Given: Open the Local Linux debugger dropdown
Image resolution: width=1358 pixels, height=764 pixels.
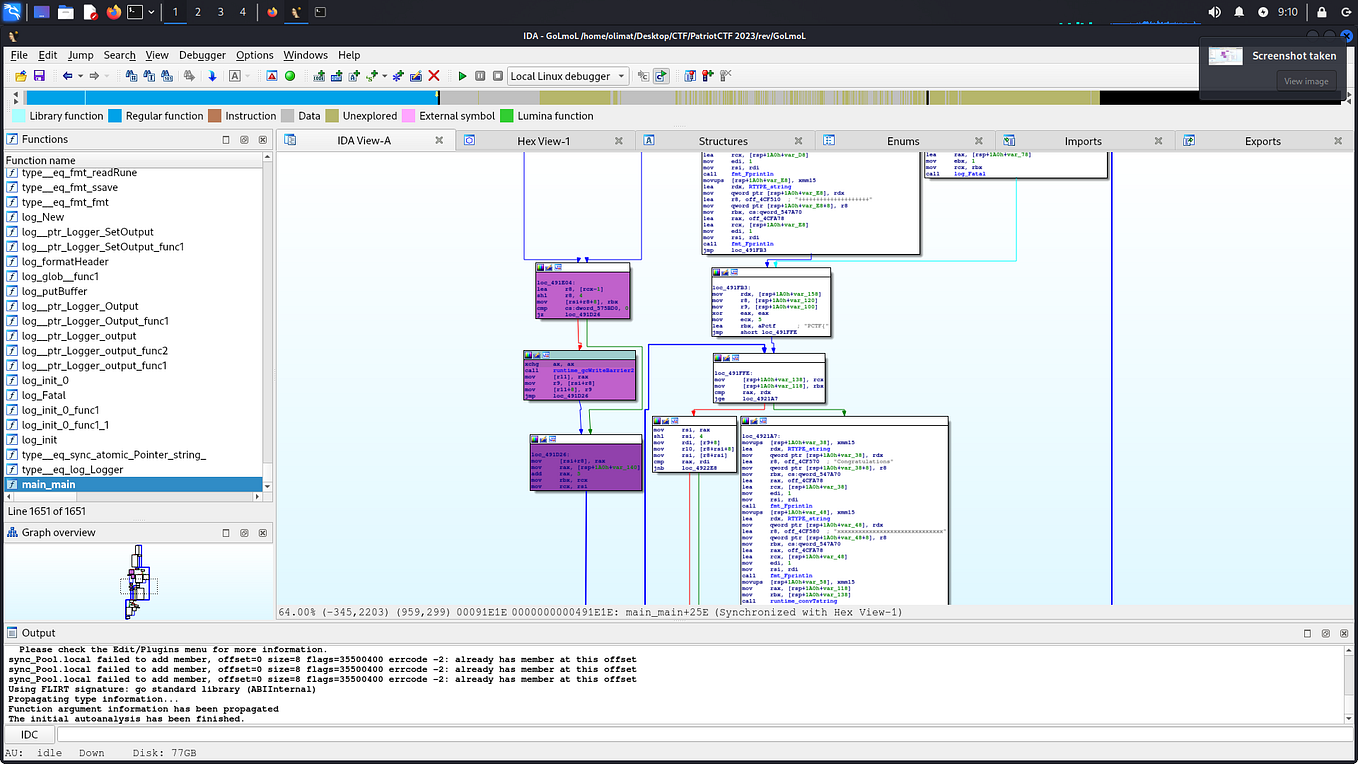Looking at the screenshot, I should [x=621, y=76].
